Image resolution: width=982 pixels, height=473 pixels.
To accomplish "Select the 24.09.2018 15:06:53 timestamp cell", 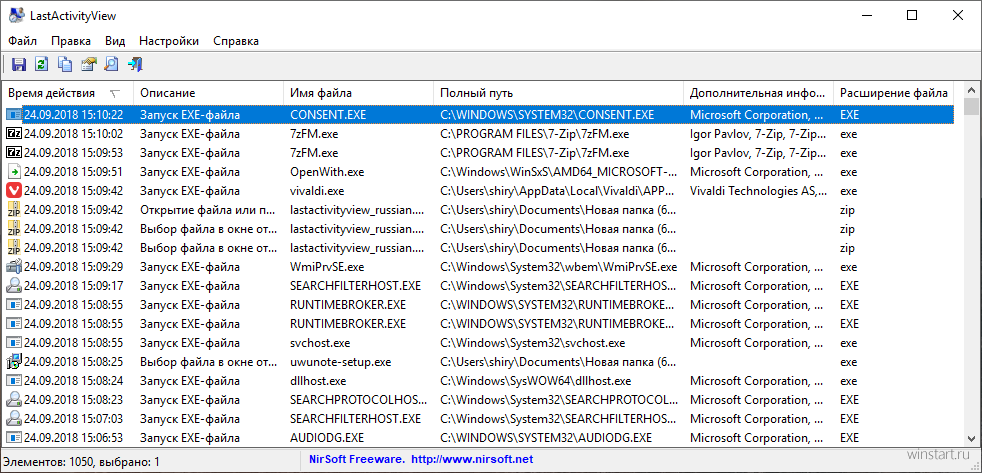I will [x=73, y=437].
